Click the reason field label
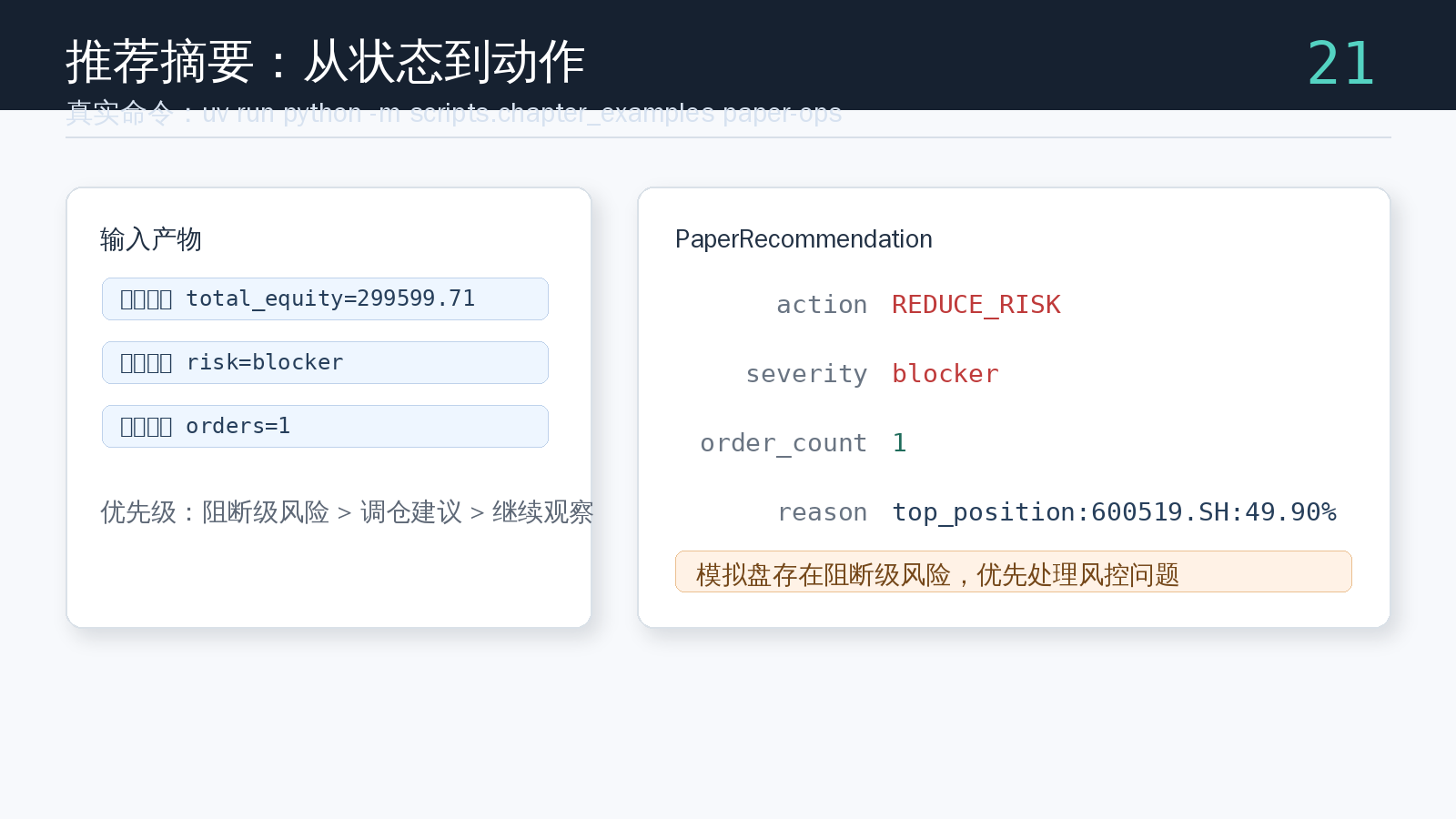The width and height of the screenshot is (1456, 819). tap(822, 512)
